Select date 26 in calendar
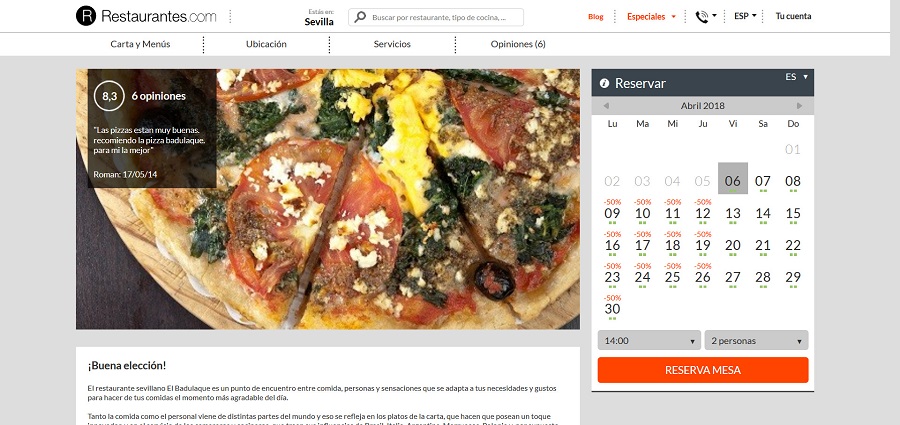Screen dimensions: 900x425 click(x=703, y=277)
